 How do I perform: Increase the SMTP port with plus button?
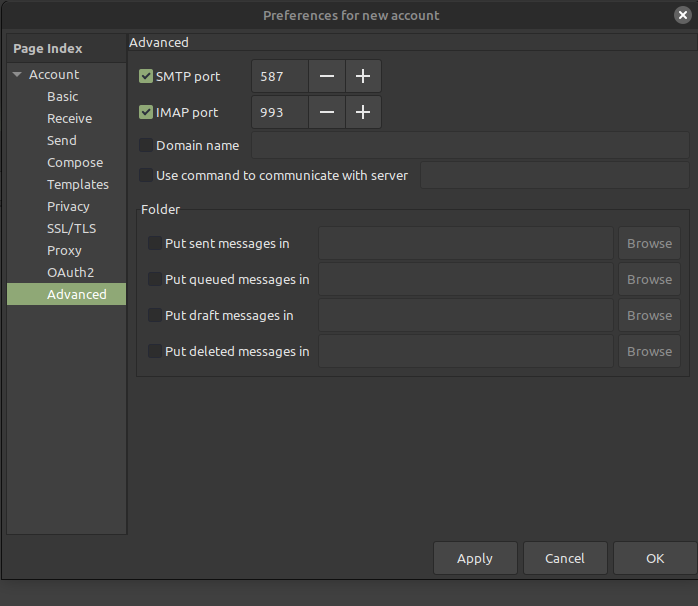point(363,76)
